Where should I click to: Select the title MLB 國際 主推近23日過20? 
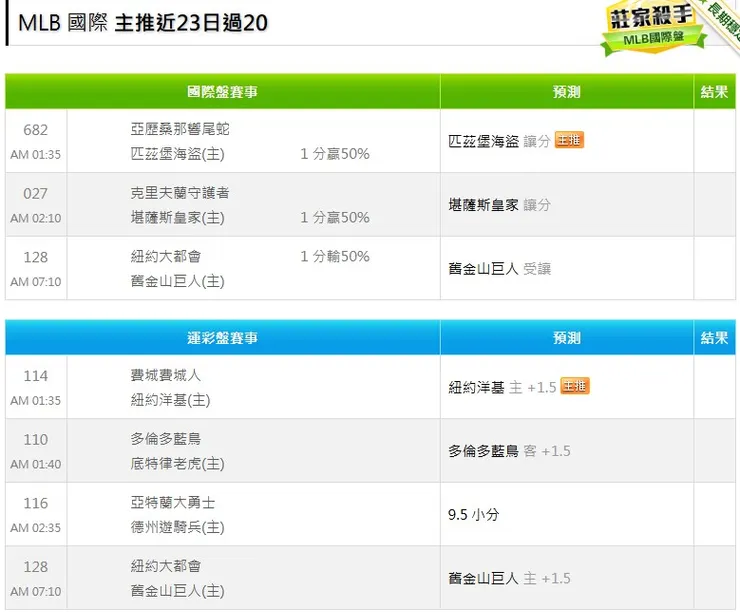(143, 23)
